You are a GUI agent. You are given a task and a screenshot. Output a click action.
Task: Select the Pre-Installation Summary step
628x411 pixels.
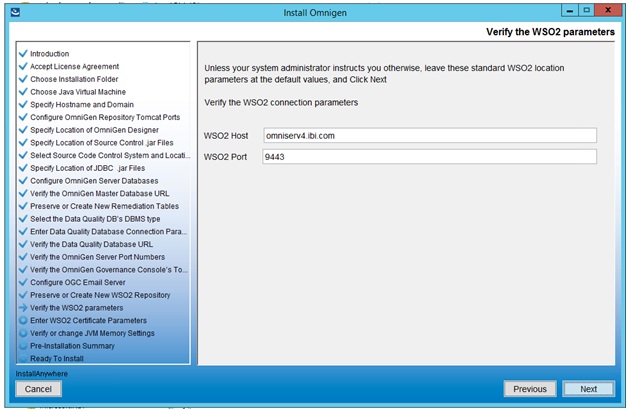pyautogui.click(x=72, y=346)
